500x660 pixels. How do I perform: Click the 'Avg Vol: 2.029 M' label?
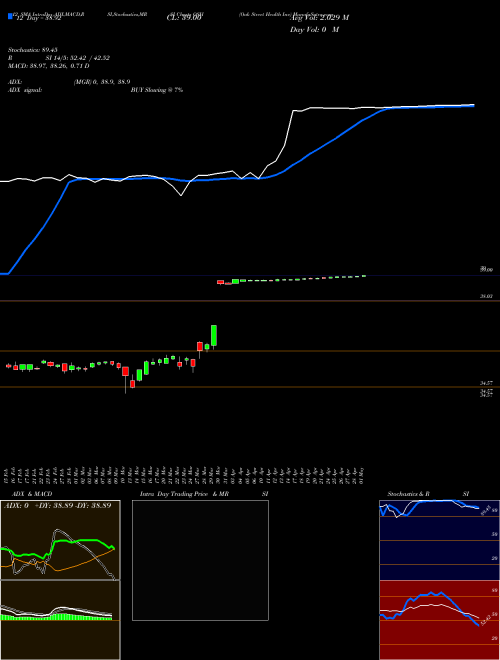point(319,18)
